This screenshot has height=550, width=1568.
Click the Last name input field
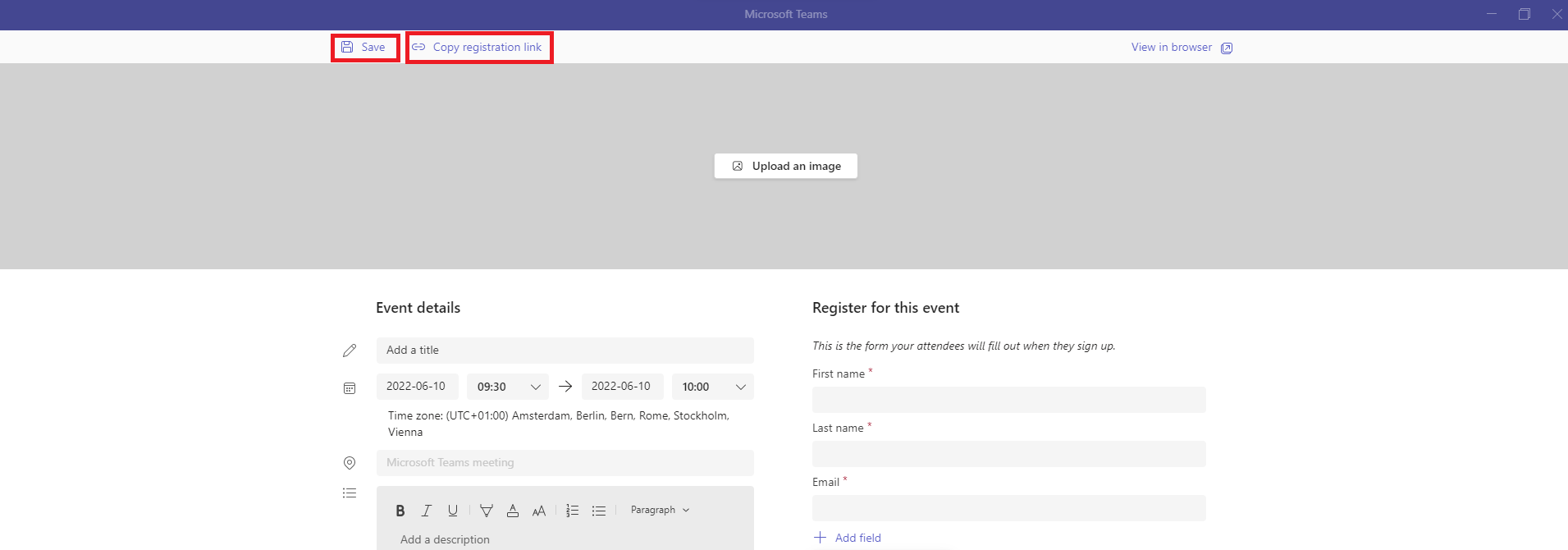(x=1009, y=454)
